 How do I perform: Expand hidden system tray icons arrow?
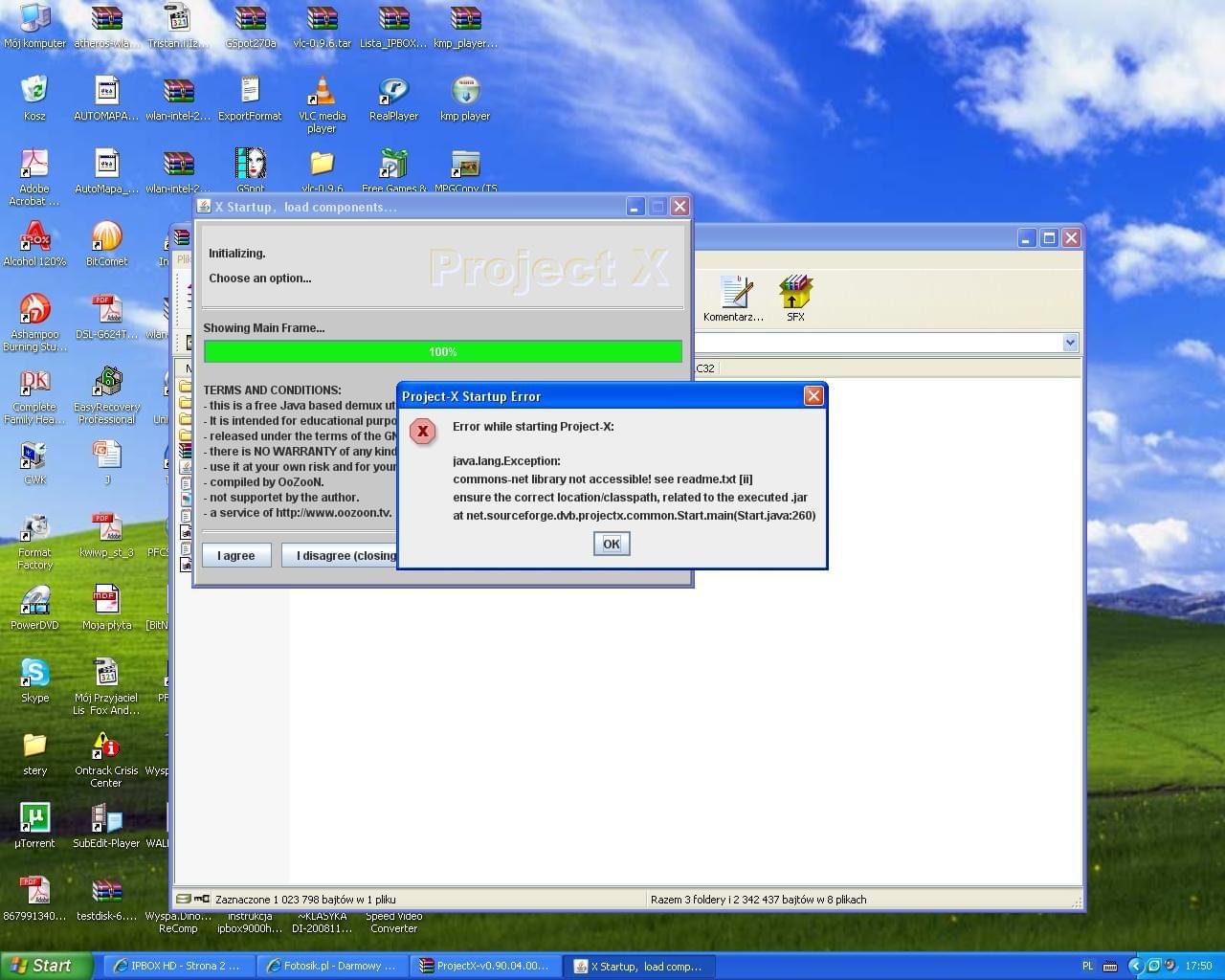(1135, 966)
